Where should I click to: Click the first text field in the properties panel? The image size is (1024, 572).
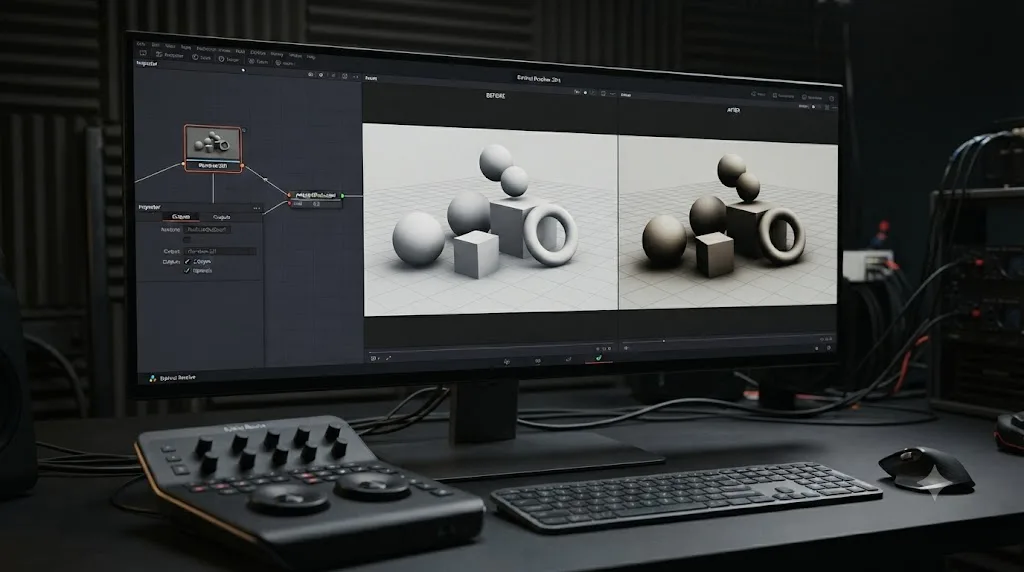tap(208, 230)
